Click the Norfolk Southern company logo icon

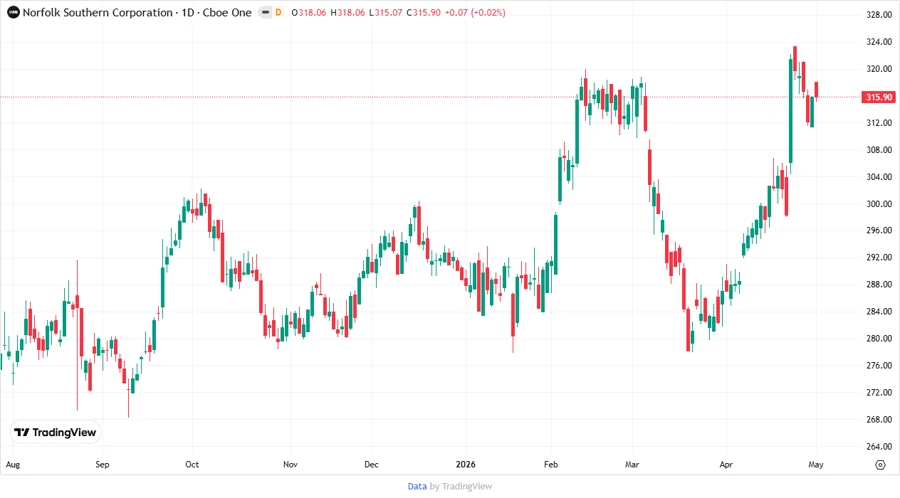click(13, 13)
